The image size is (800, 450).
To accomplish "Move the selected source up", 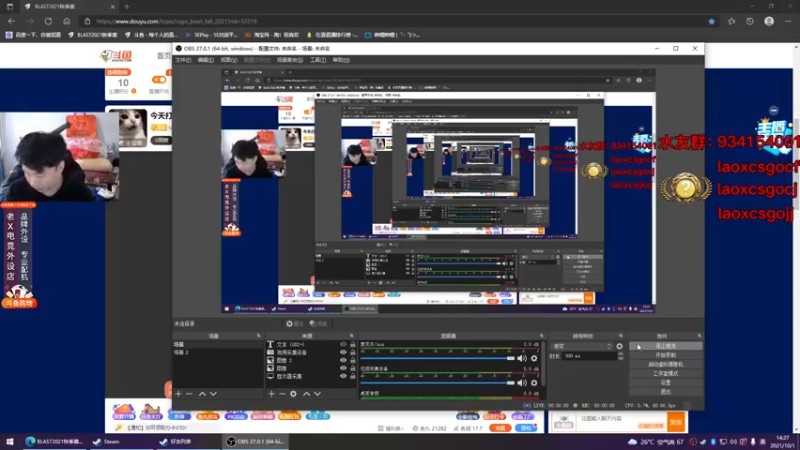I will click(306, 394).
